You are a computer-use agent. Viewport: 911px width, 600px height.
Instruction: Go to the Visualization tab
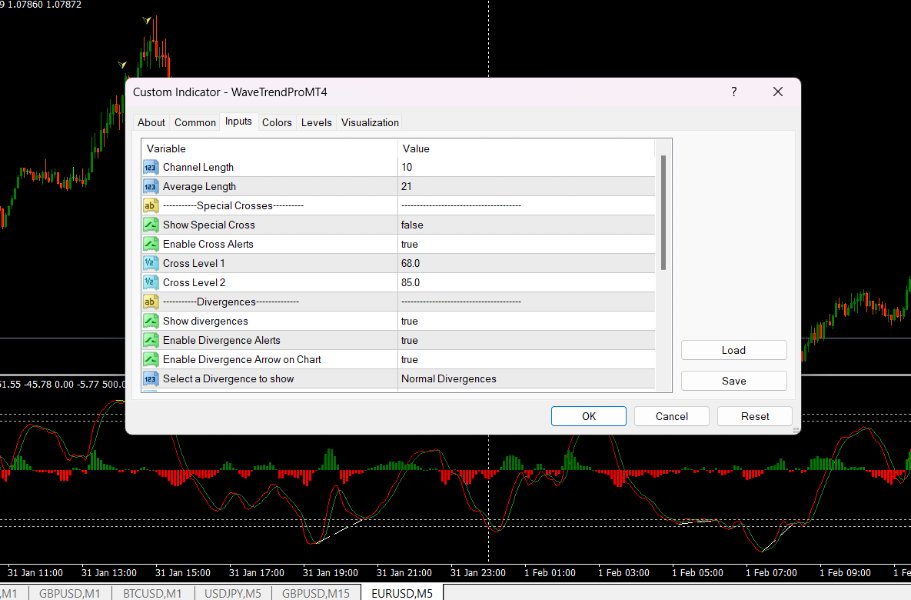370,123
